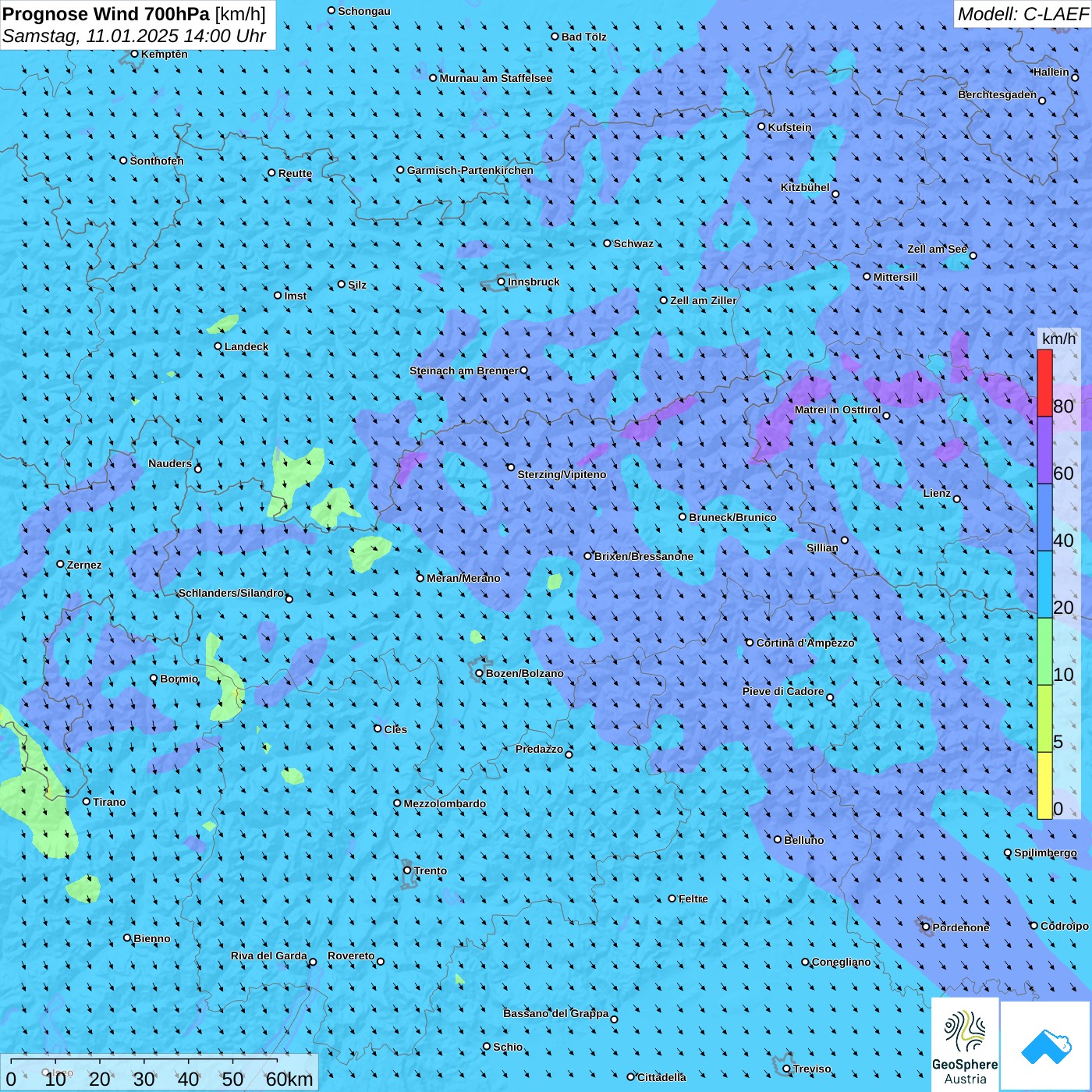
Task: Click the Murnau am Staffelsee label
Action: pos(495,78)
